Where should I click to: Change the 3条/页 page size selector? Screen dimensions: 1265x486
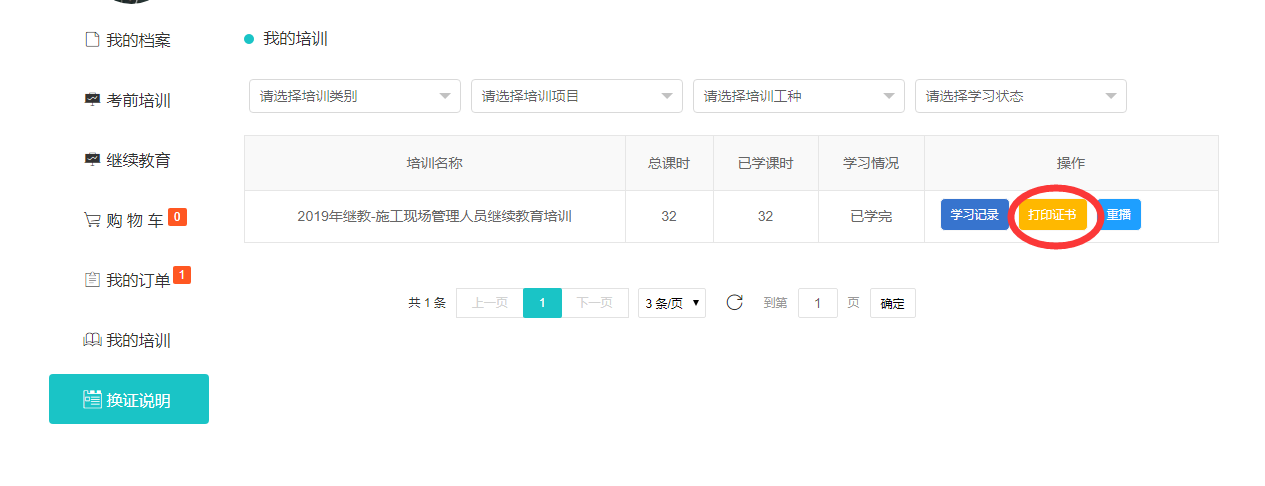[671, 303]
